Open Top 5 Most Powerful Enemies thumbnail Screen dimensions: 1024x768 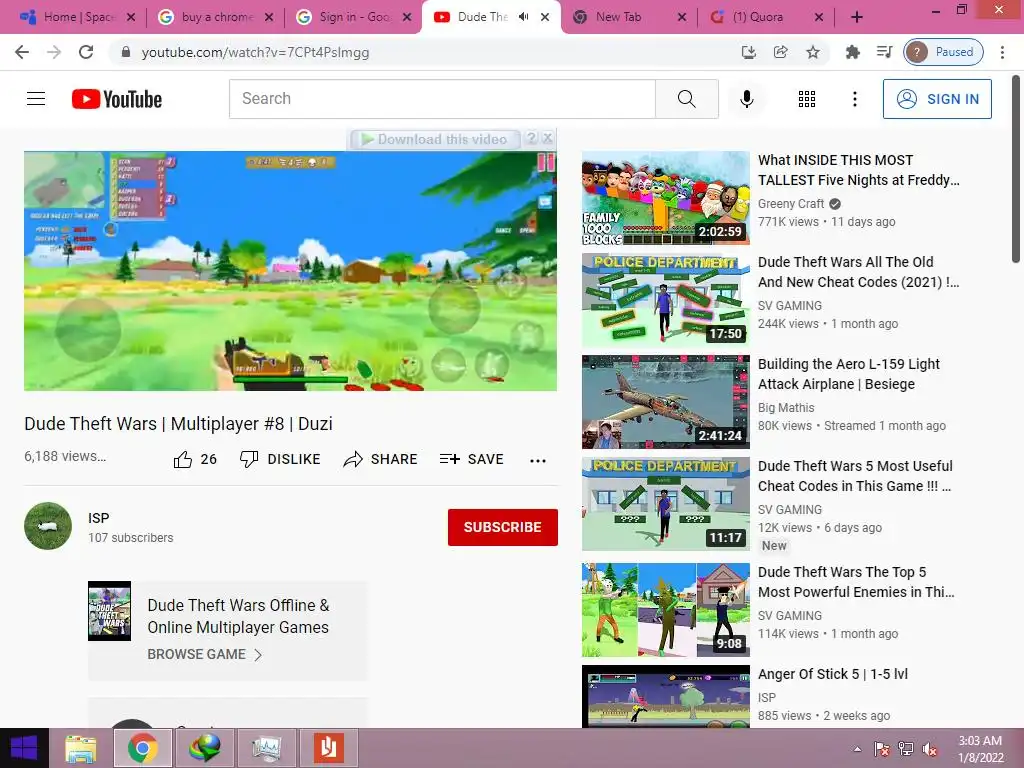tap(665, 609)
